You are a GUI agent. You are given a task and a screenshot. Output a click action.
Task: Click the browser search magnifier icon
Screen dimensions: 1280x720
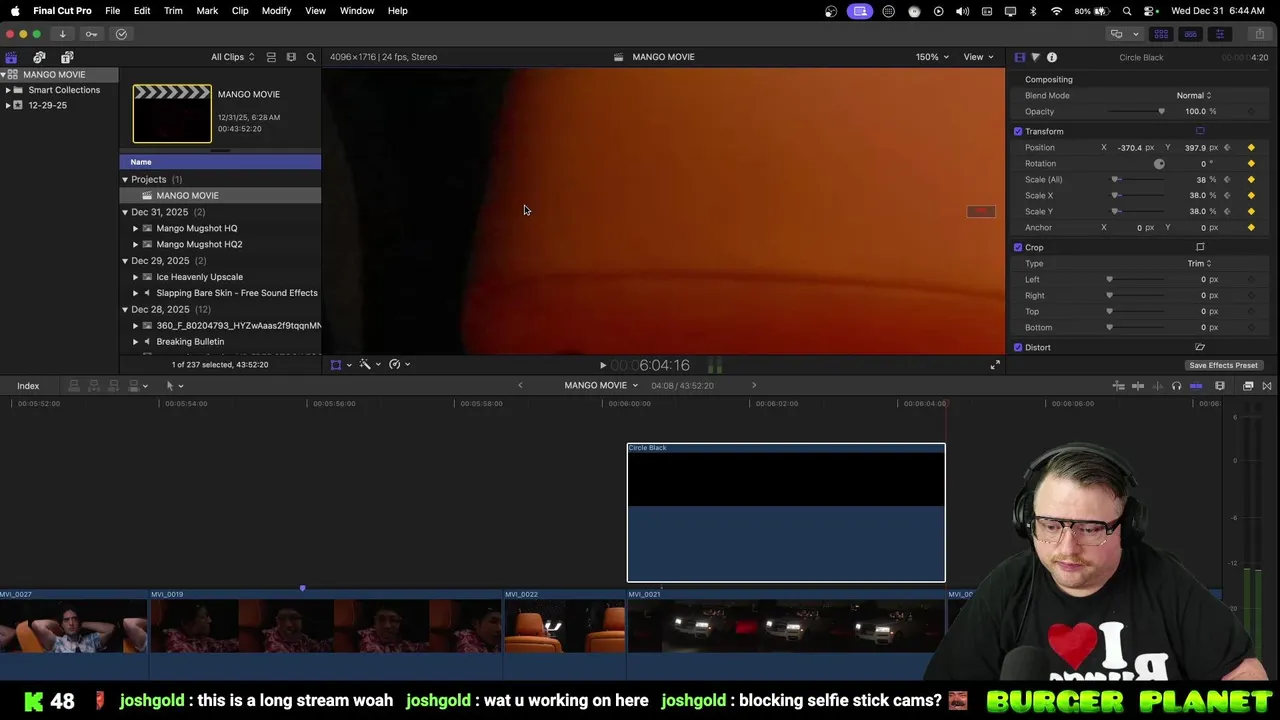(x=311, y=57)
